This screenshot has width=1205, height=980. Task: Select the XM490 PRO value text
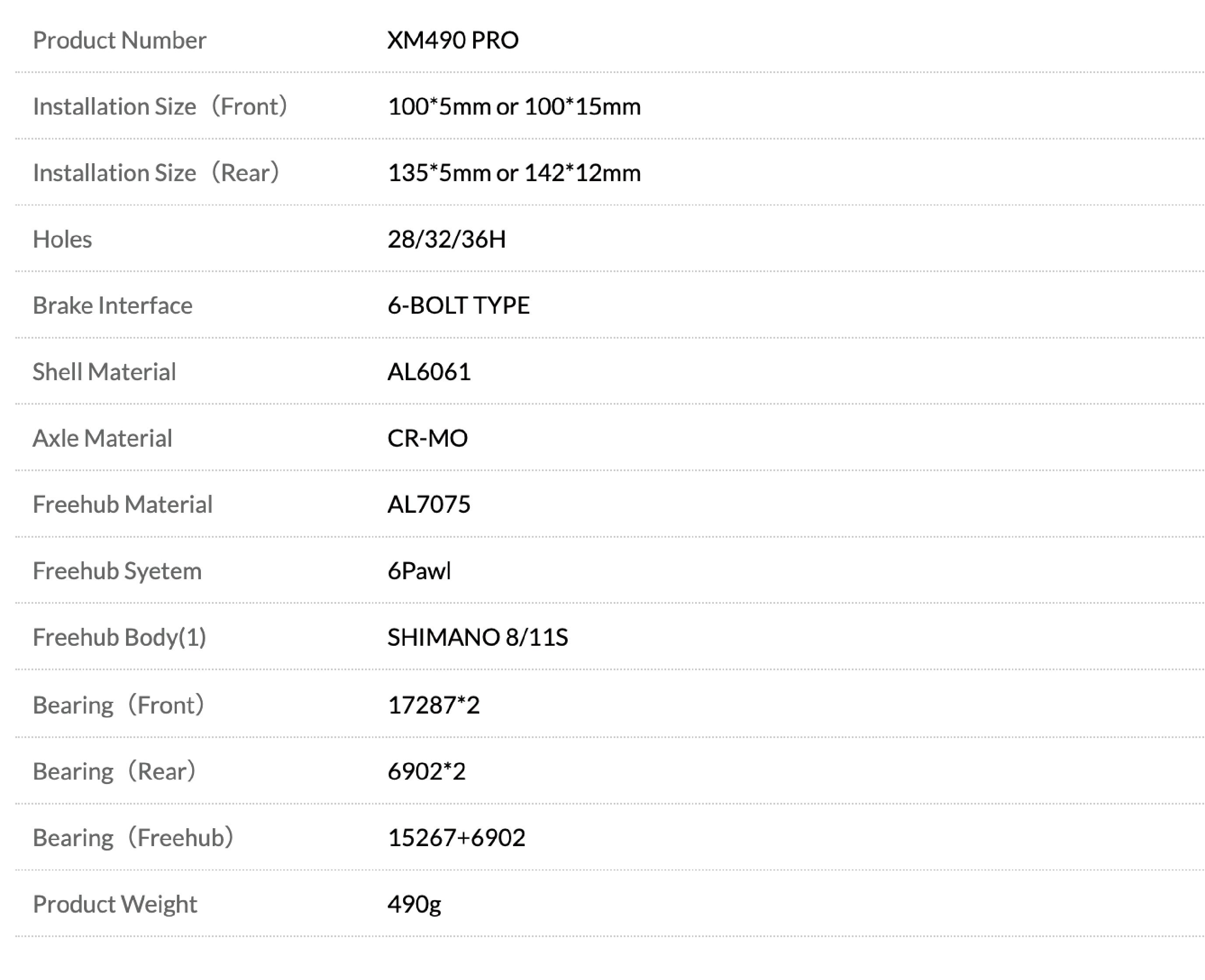pos(452,40)
